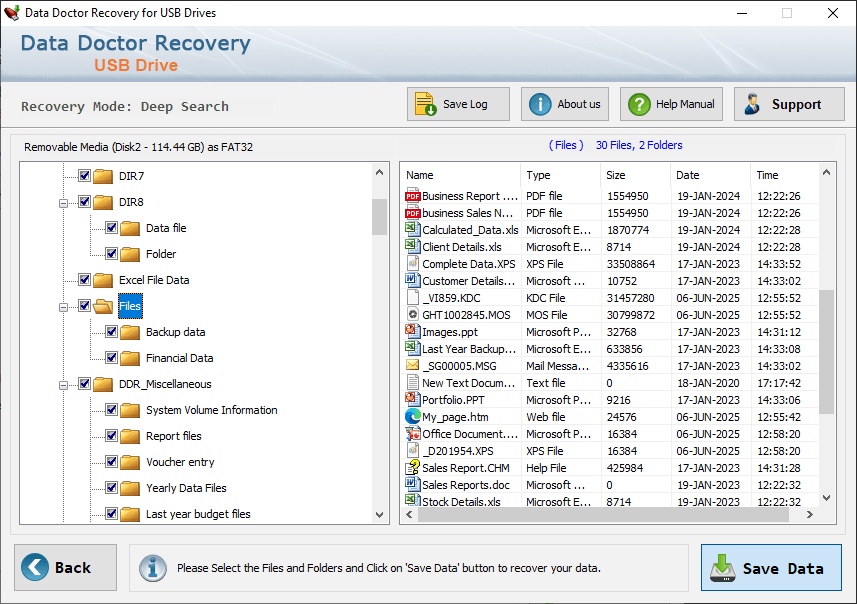857x604 pixels.
Task: Click the folder tree scroll down arrow
Action: pyautogui.click(x=379, y=514)
